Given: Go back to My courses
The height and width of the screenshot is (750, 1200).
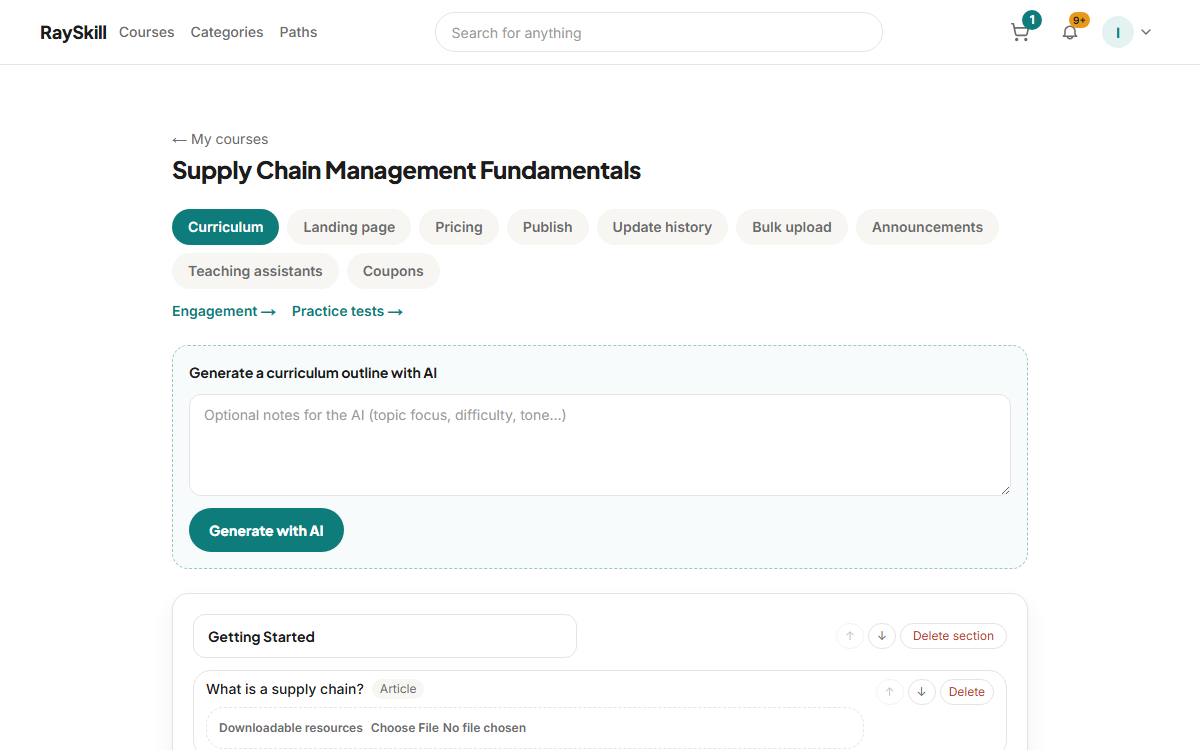Looking at the screenshot, I should [x=220, y=139].
